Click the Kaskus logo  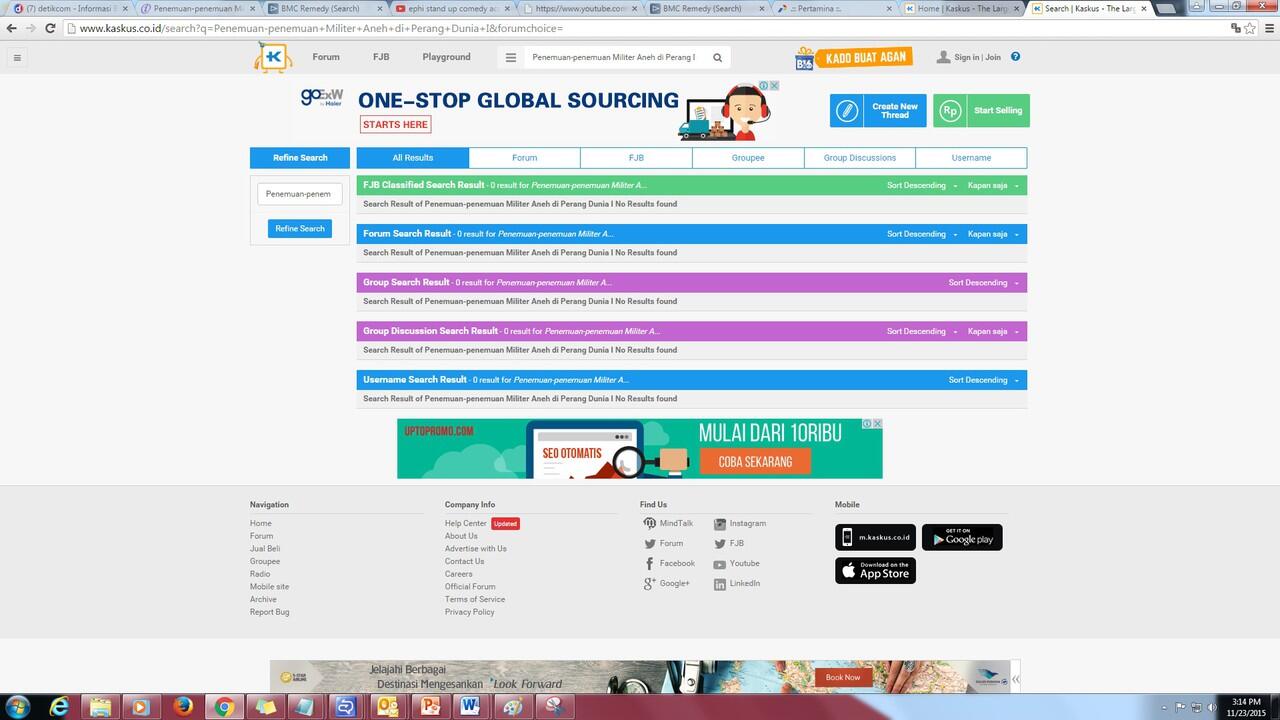coord(272,57)
